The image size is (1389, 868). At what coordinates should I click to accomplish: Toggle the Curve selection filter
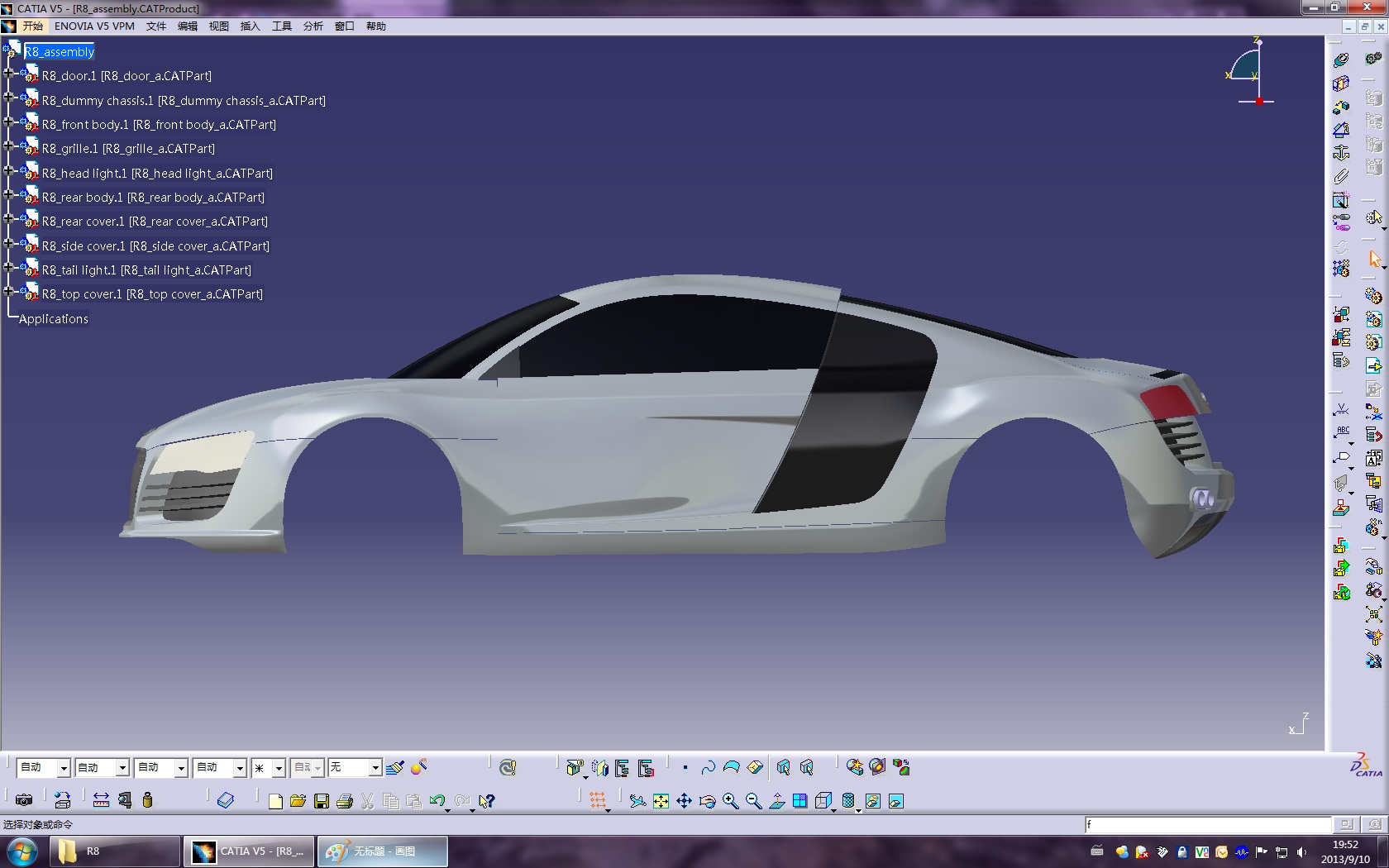[708, 768]
